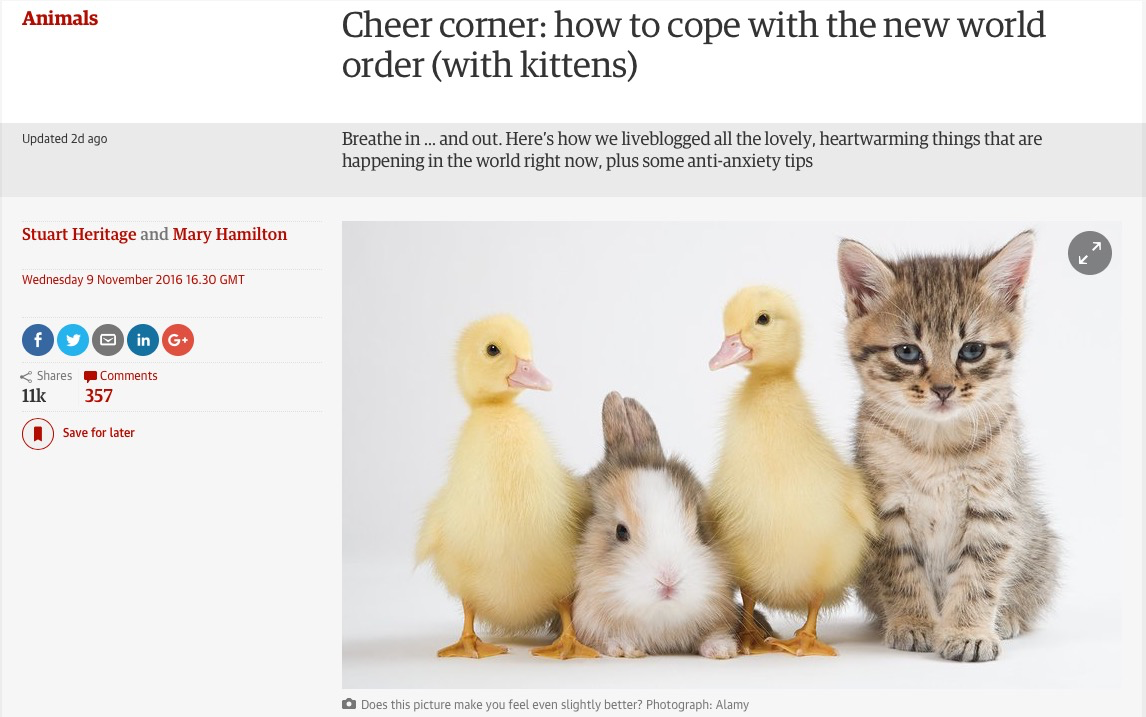Click the 11k shares count
The width and height of the screenshot is (1146, 717).
pyautogui.click(x=34, y=395)
